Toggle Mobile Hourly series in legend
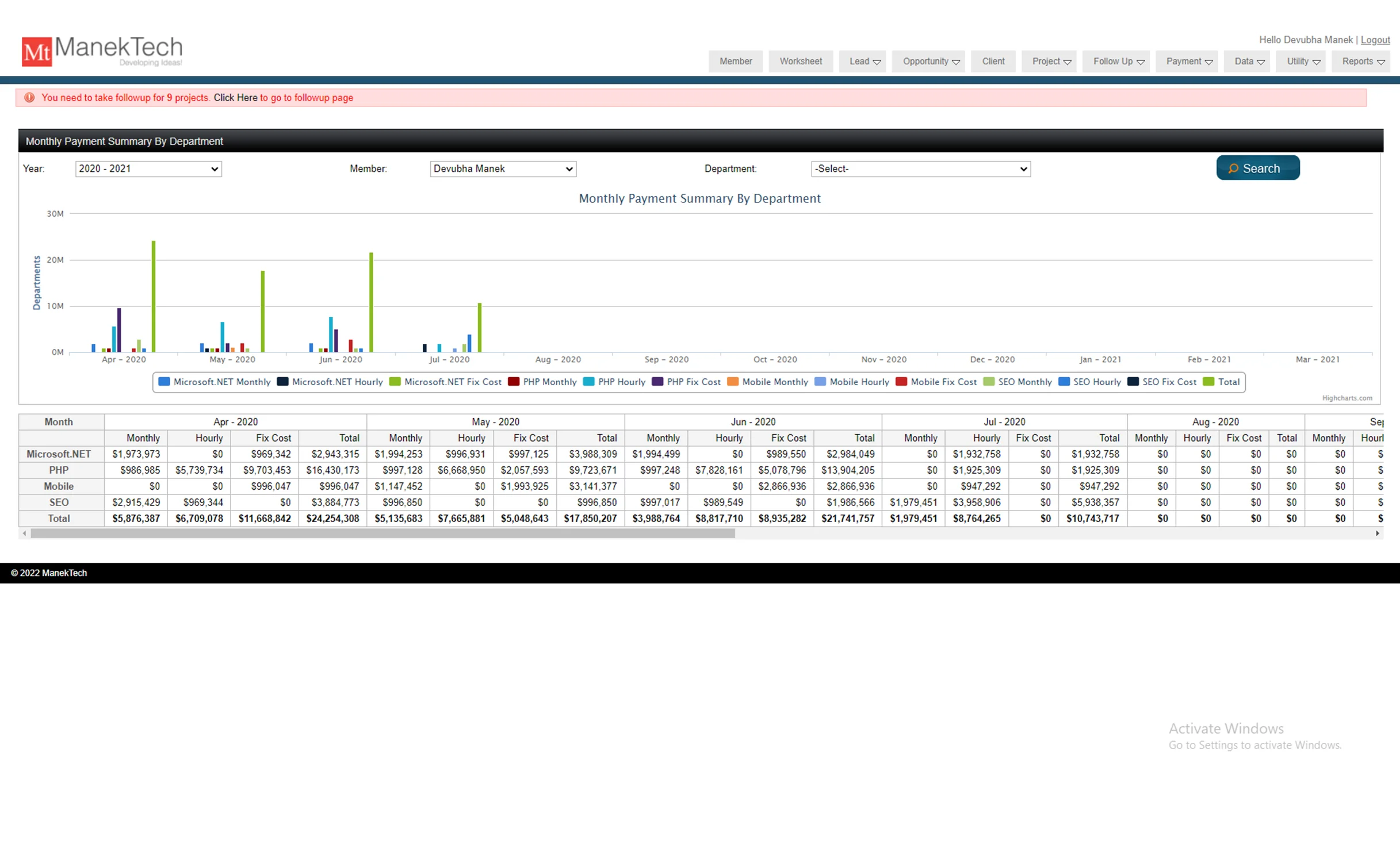The height and width of the screenshot is (844, 1400). coord(852,382)
